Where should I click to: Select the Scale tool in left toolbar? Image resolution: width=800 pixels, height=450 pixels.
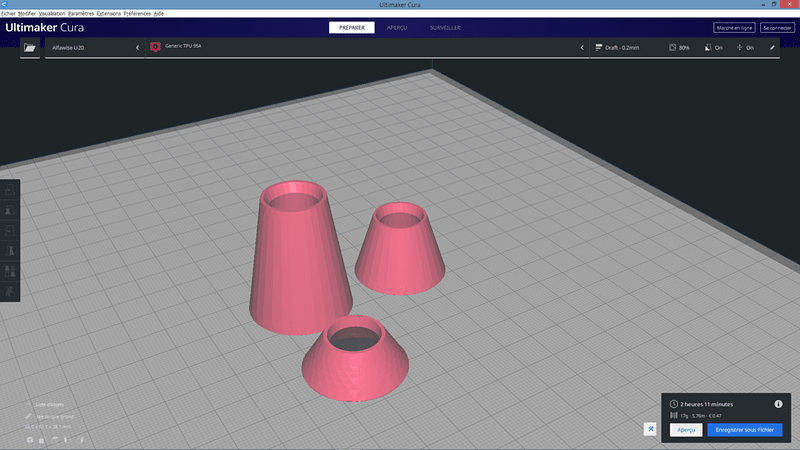[10, 210]
